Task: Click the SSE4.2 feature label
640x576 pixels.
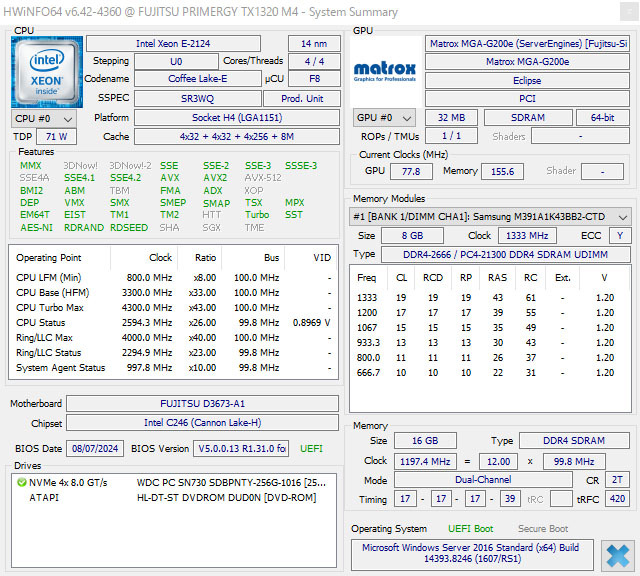Action: coord(125,178)
